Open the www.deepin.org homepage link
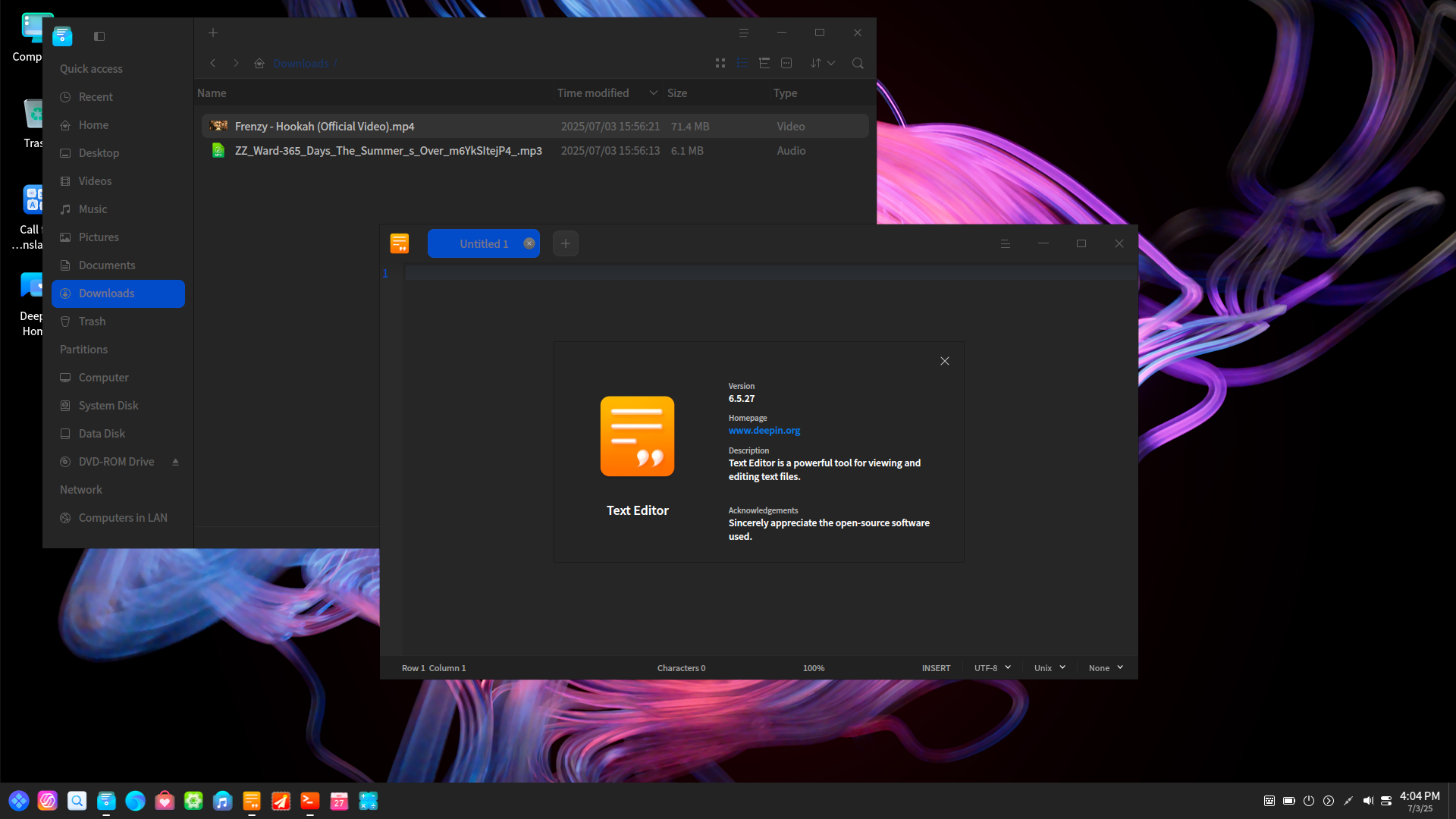 764,431
